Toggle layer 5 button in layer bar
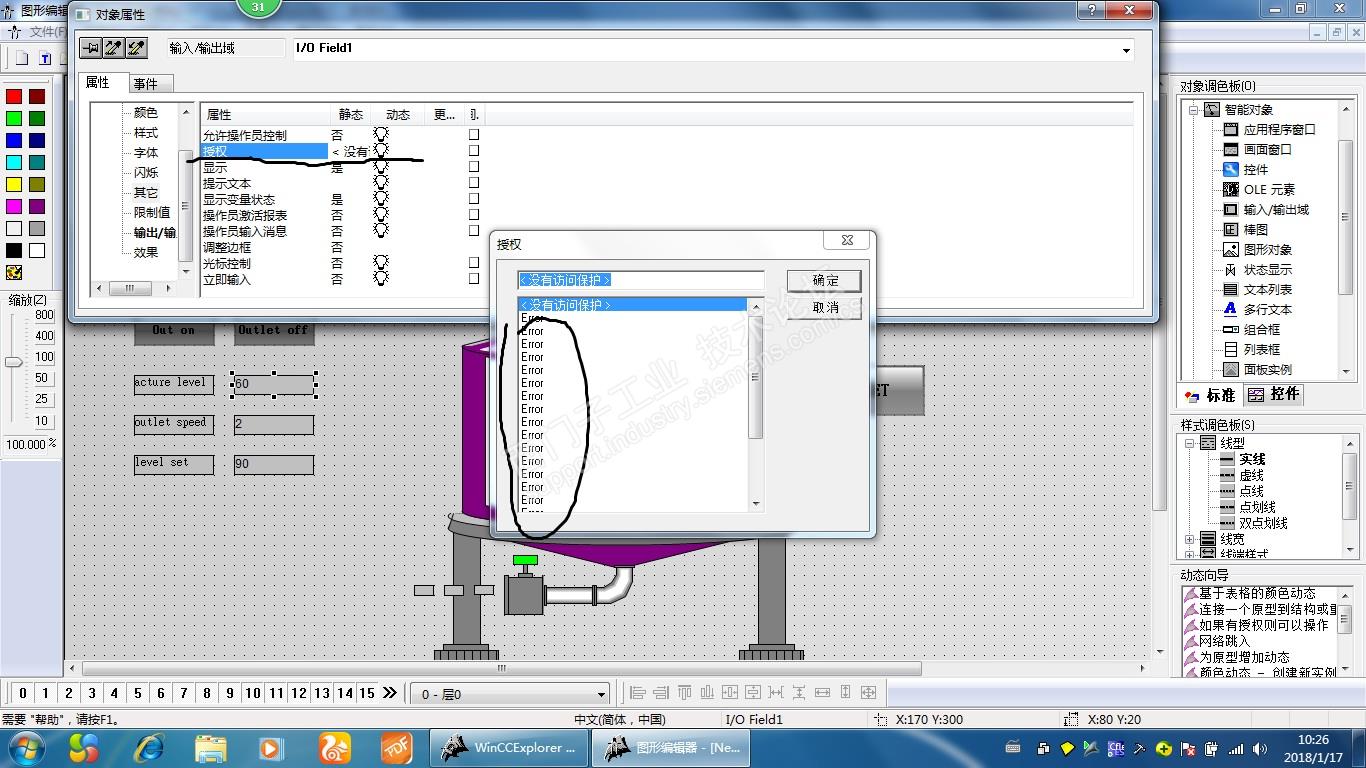The width and height of the screenshot is (1366, 768). 138,692
